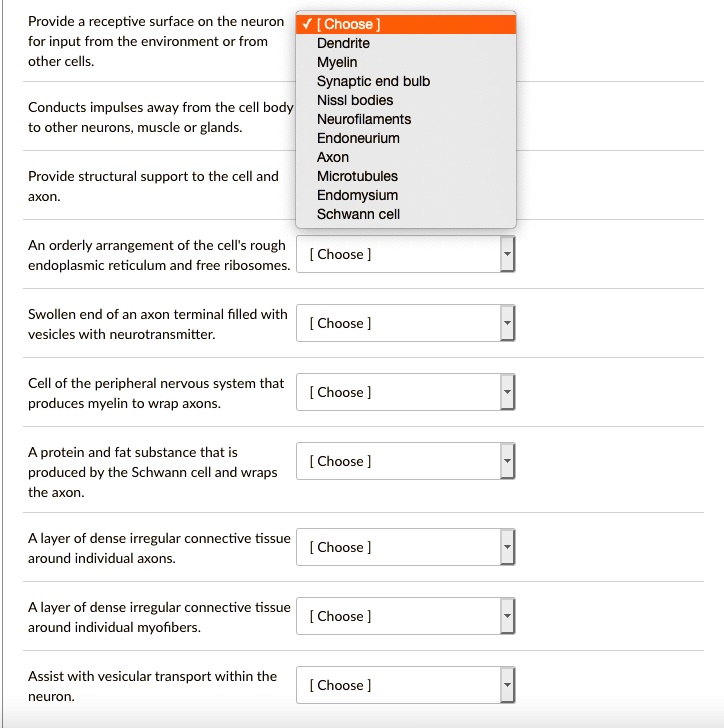
Task: Open dropdown for protein and fat substance
Action: (405, 461)
